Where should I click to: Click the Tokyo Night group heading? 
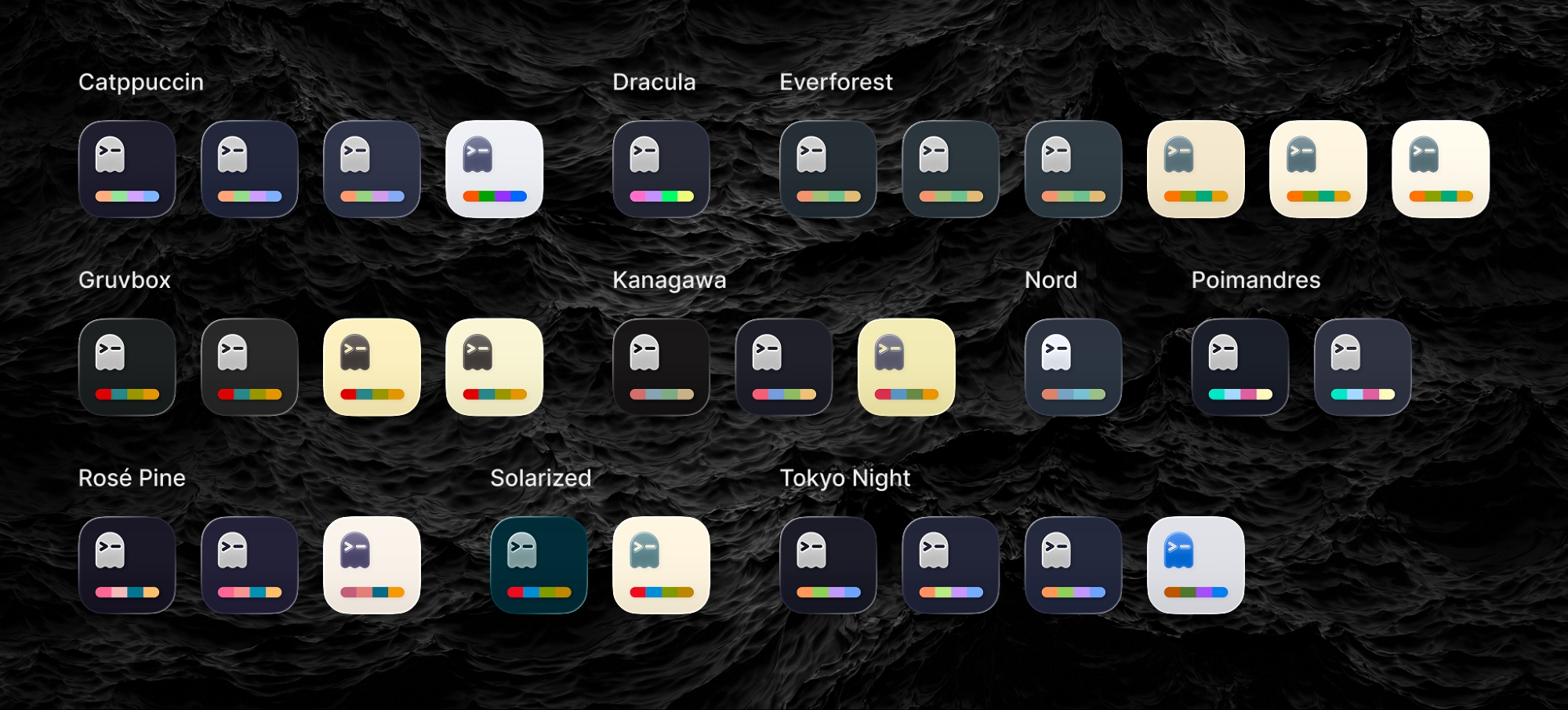(x=844, y=478)
